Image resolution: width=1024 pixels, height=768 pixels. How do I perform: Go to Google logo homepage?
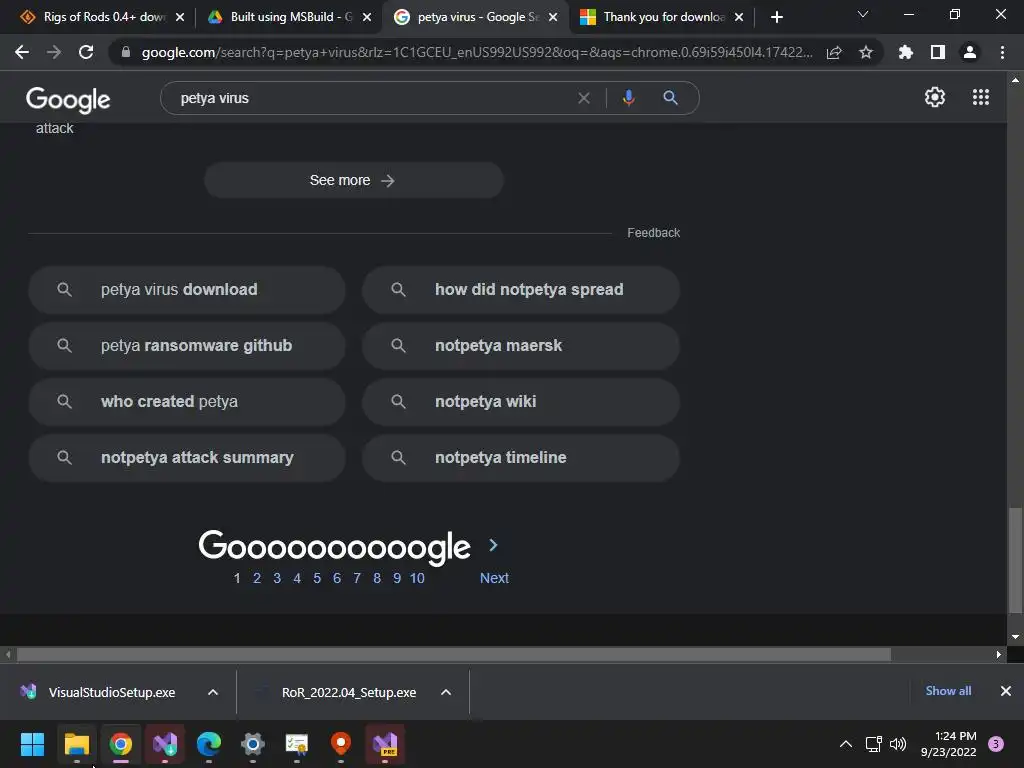coord(68,99)
